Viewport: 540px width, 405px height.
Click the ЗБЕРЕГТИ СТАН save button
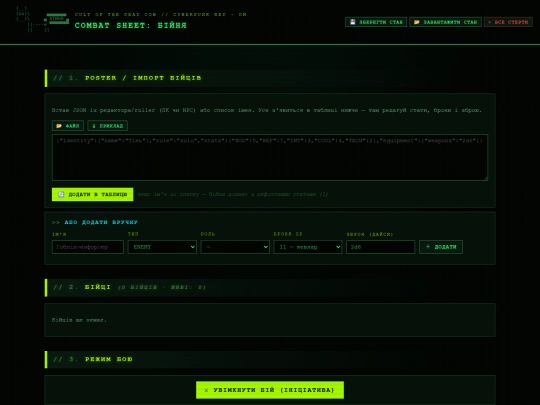(376, 22)
